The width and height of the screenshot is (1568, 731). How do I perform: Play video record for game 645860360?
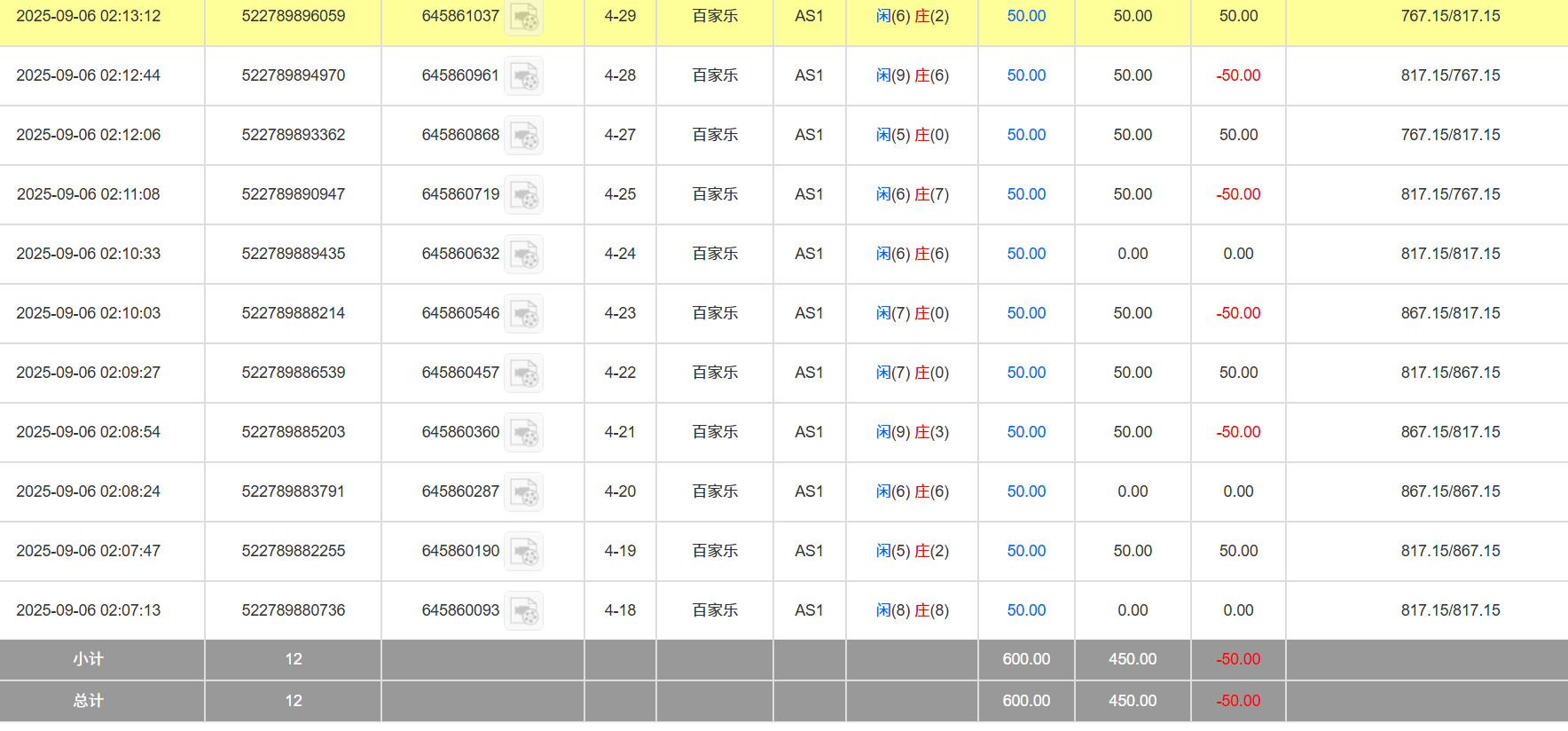click(523, 433)
